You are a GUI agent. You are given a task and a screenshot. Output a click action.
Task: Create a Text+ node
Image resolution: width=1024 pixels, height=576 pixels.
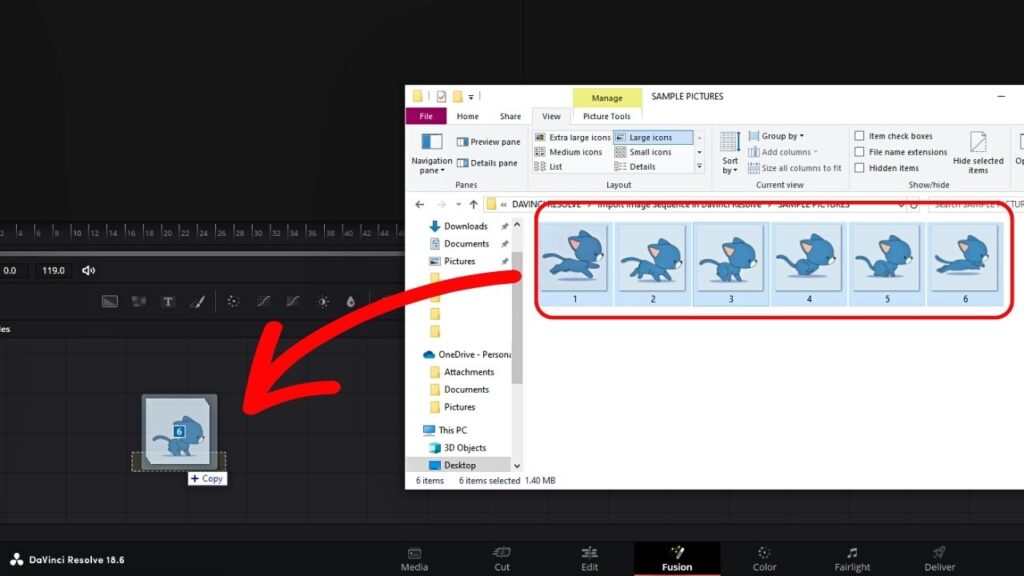167,300
